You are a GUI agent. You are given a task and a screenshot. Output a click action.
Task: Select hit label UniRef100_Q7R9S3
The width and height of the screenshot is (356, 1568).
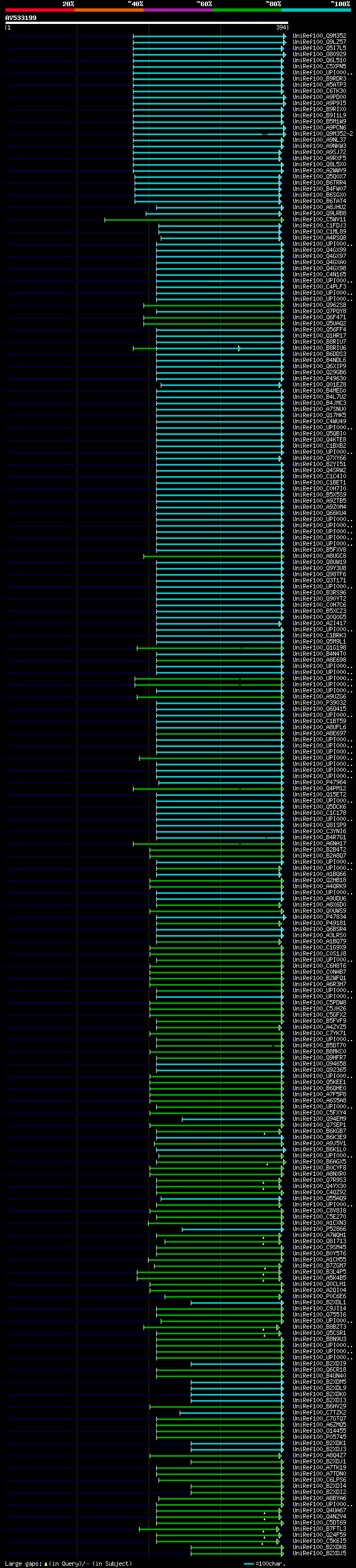(319, 1180)
